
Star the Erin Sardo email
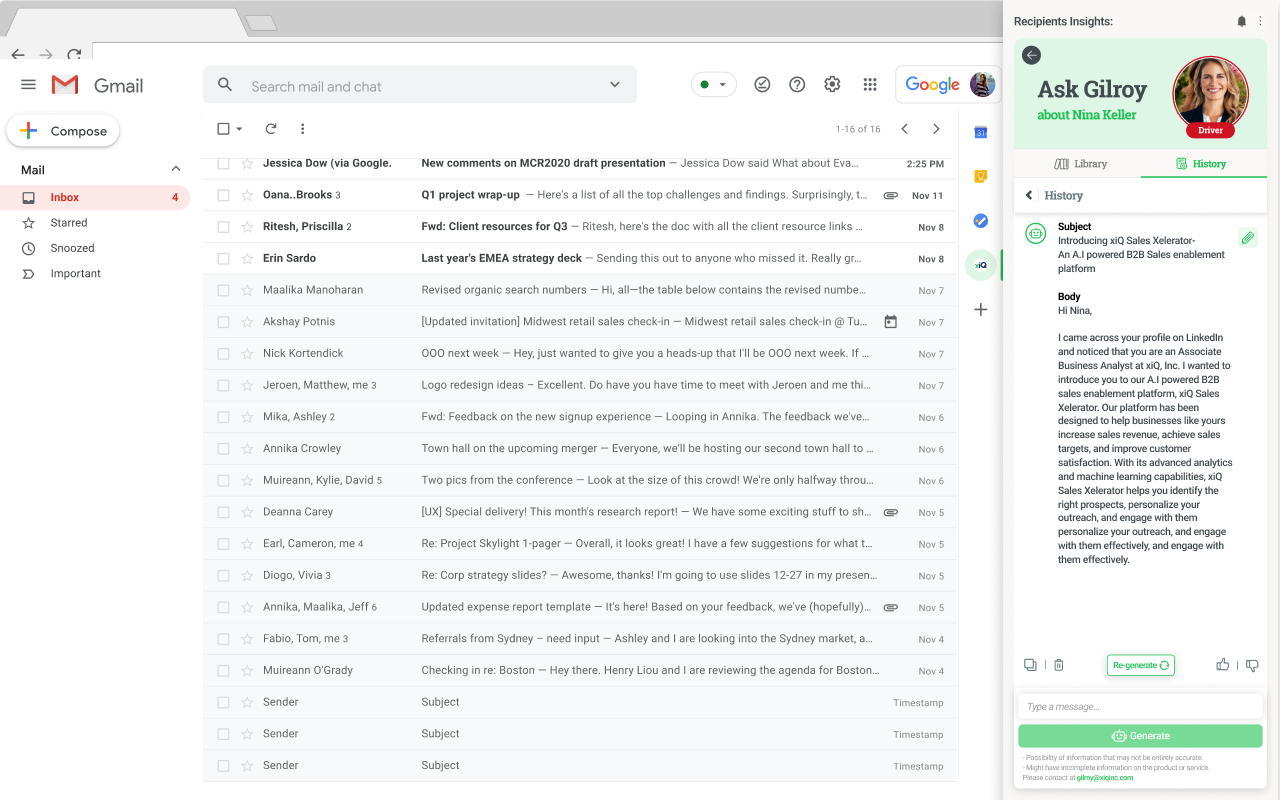pyautogui.click(x=247, y=258)
